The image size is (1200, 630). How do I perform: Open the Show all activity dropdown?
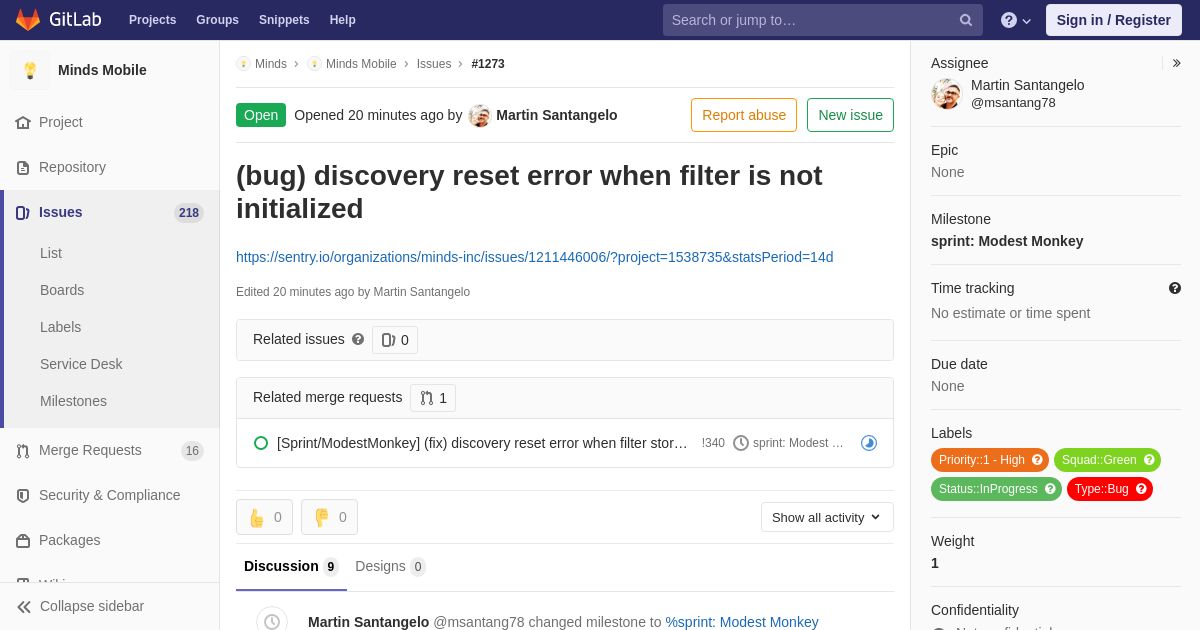[x=827, y=517]
